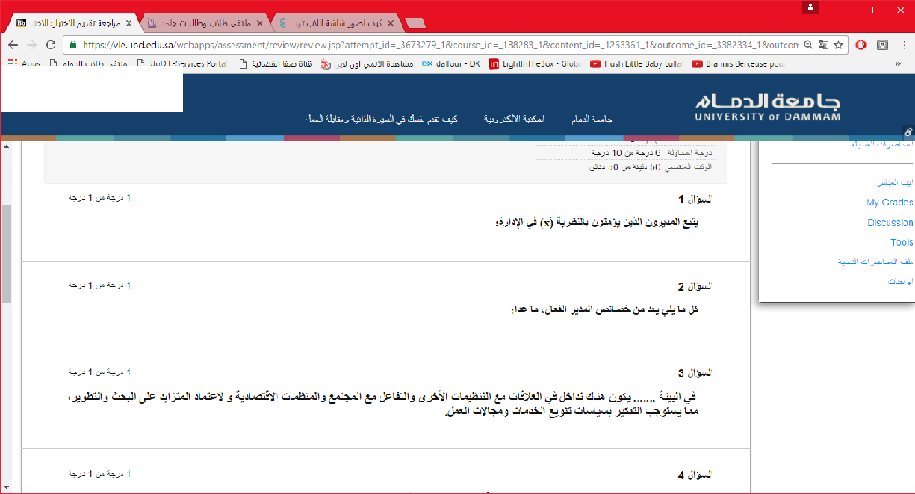This screenshot has width=915, height=494.
Task: Open the last YouTube bookmark on the bar
Action: pos(738,64)
